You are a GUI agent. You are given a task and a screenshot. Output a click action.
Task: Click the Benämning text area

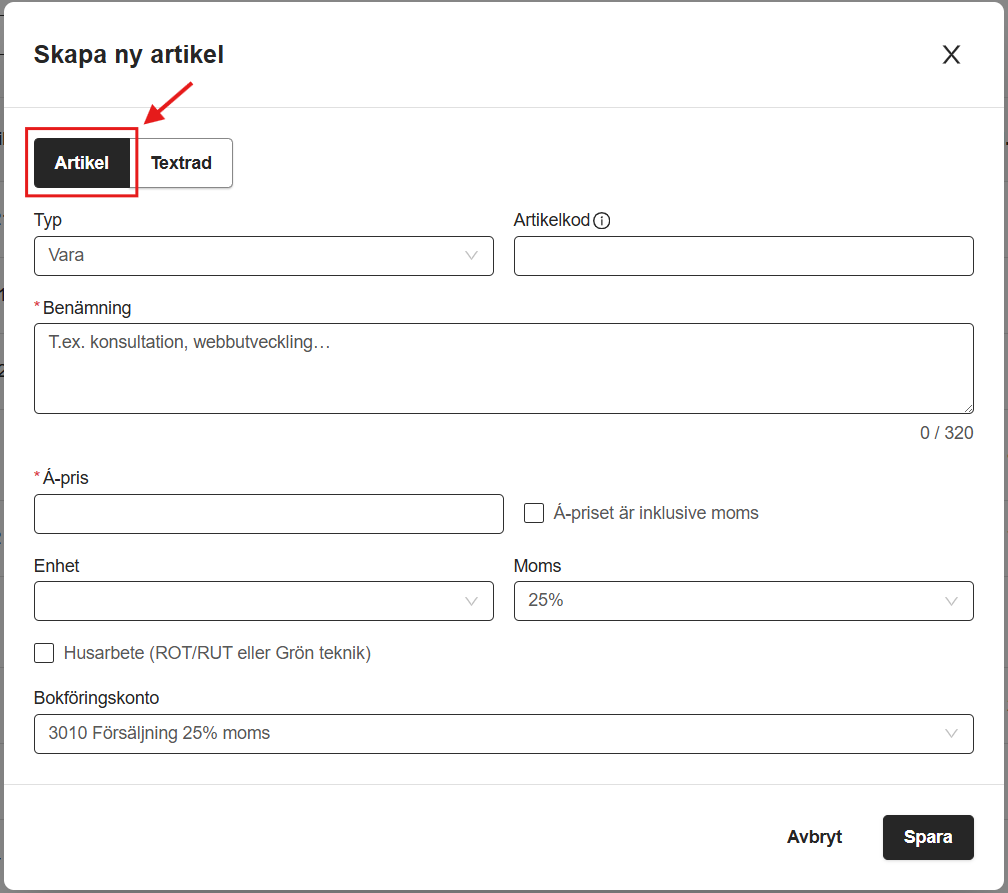(503, 368)
